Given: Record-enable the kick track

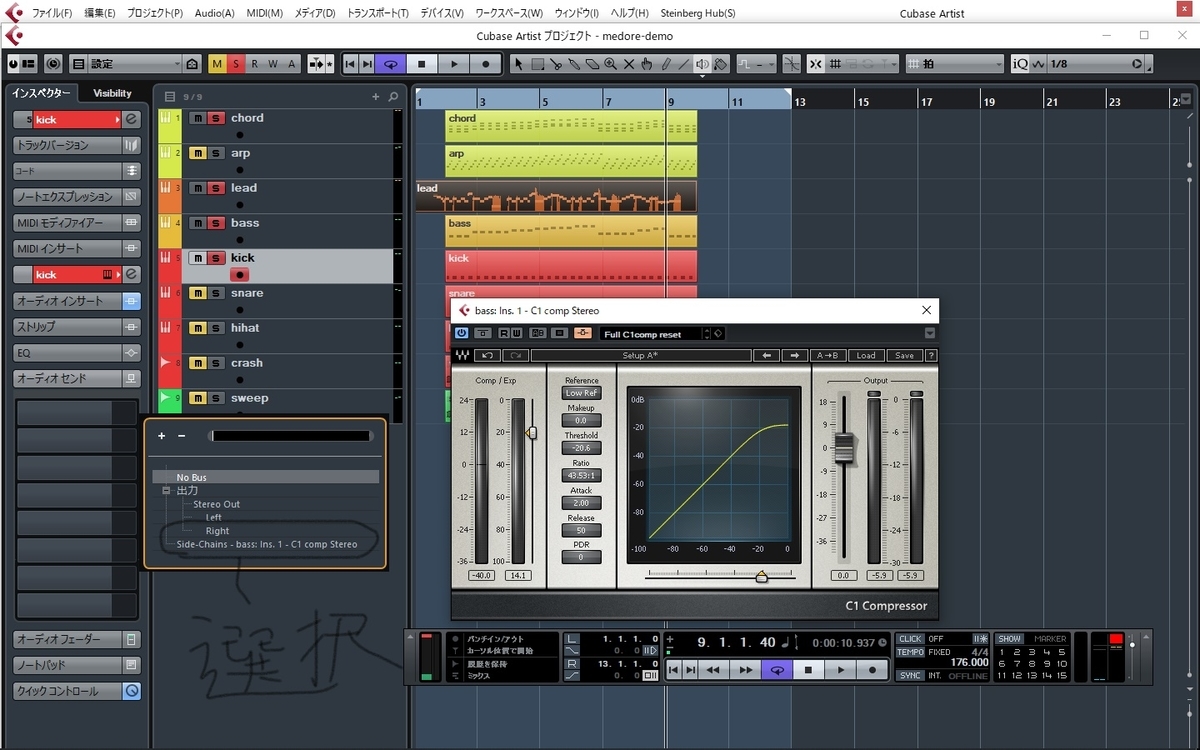Looking at the screenshot, I should 240,275.
